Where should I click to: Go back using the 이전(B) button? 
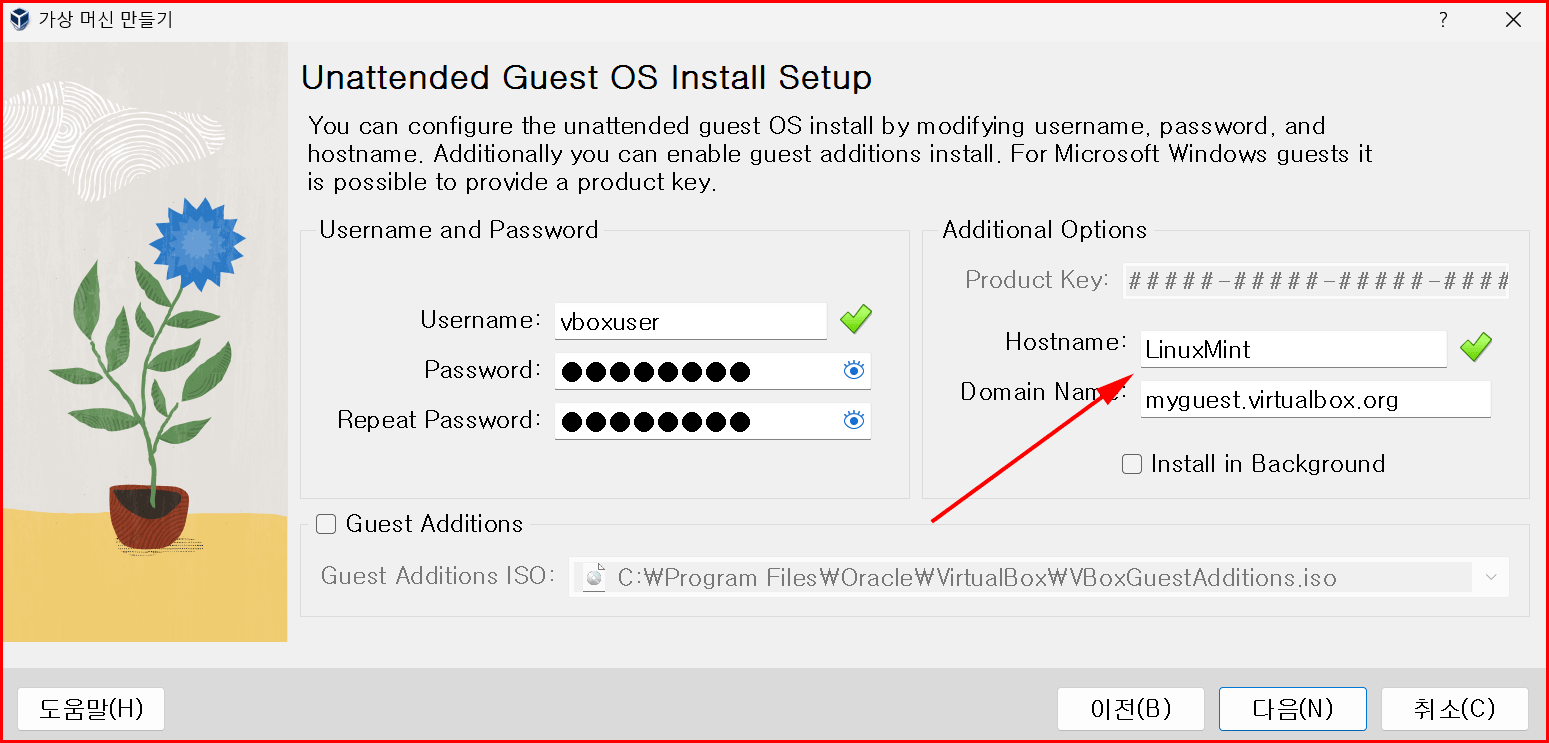(x=1130, y=709)
